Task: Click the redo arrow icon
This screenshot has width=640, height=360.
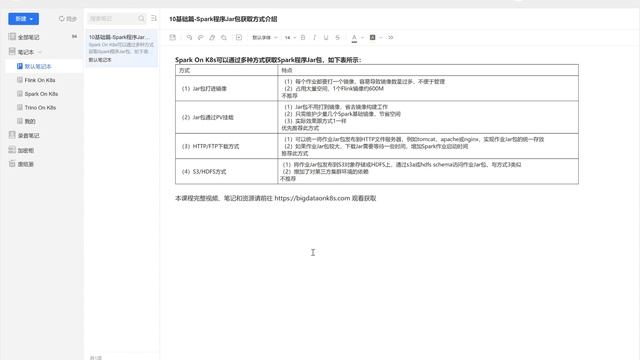Action: [200, 38]
